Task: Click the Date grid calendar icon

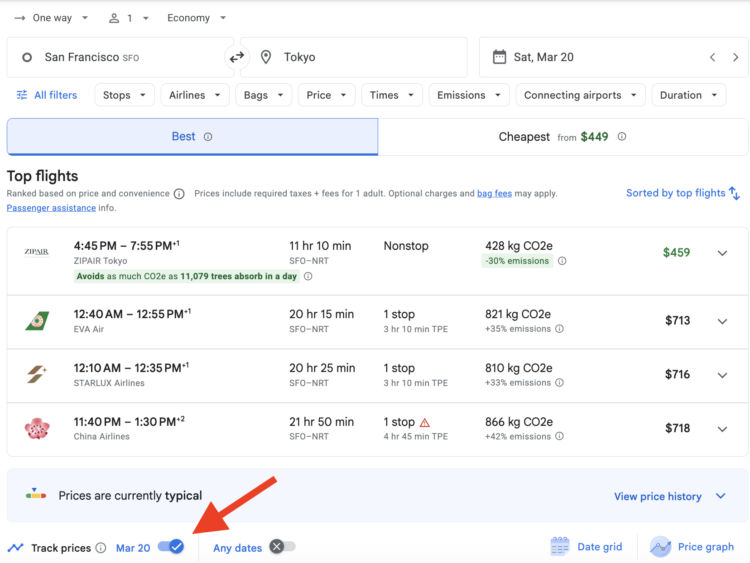Action: (x=560, y=546)
